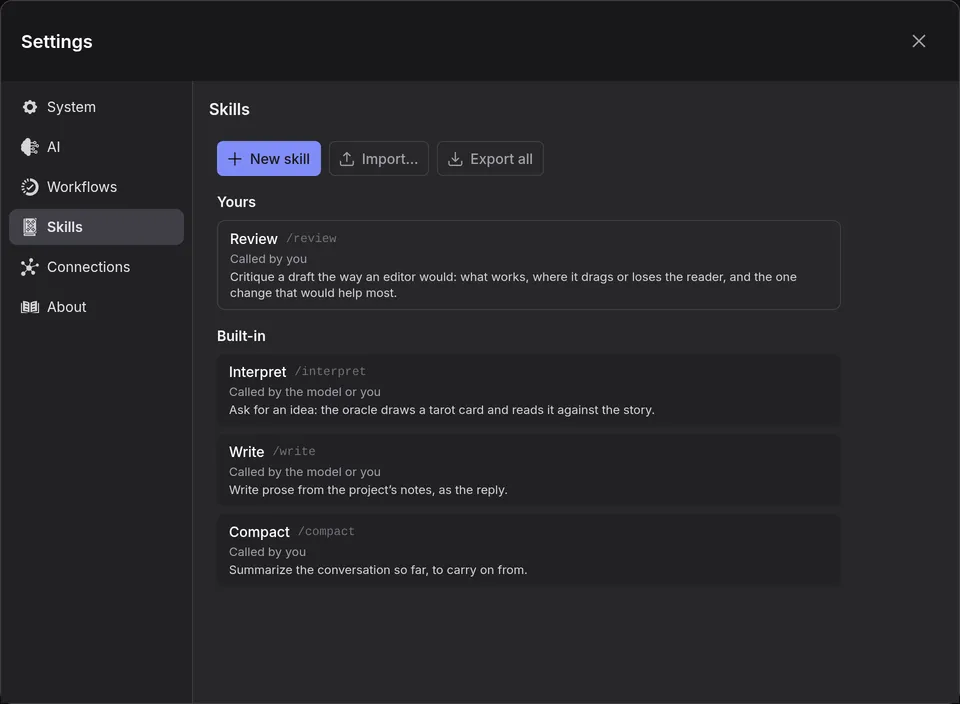
Task: Click the upload icon on Import
Action: (x=347, y=159)
